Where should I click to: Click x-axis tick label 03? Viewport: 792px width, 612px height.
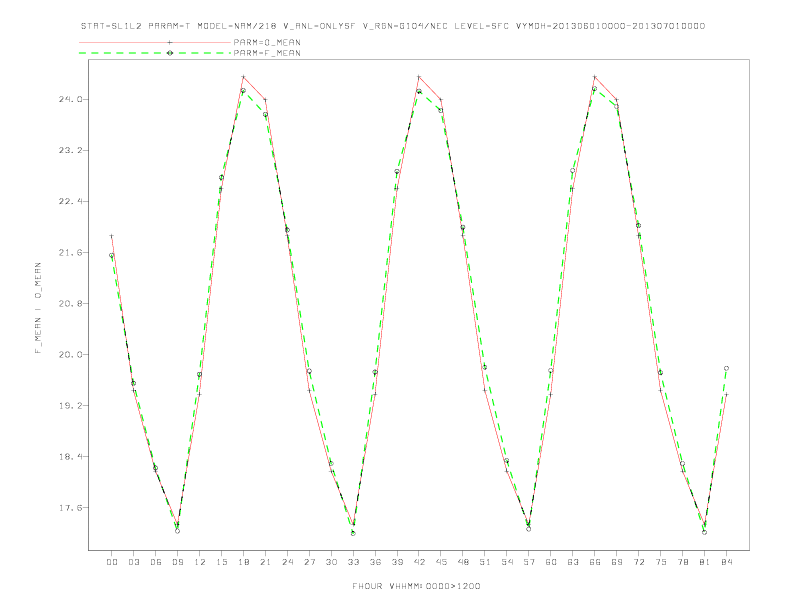click(x=134, y=562)
